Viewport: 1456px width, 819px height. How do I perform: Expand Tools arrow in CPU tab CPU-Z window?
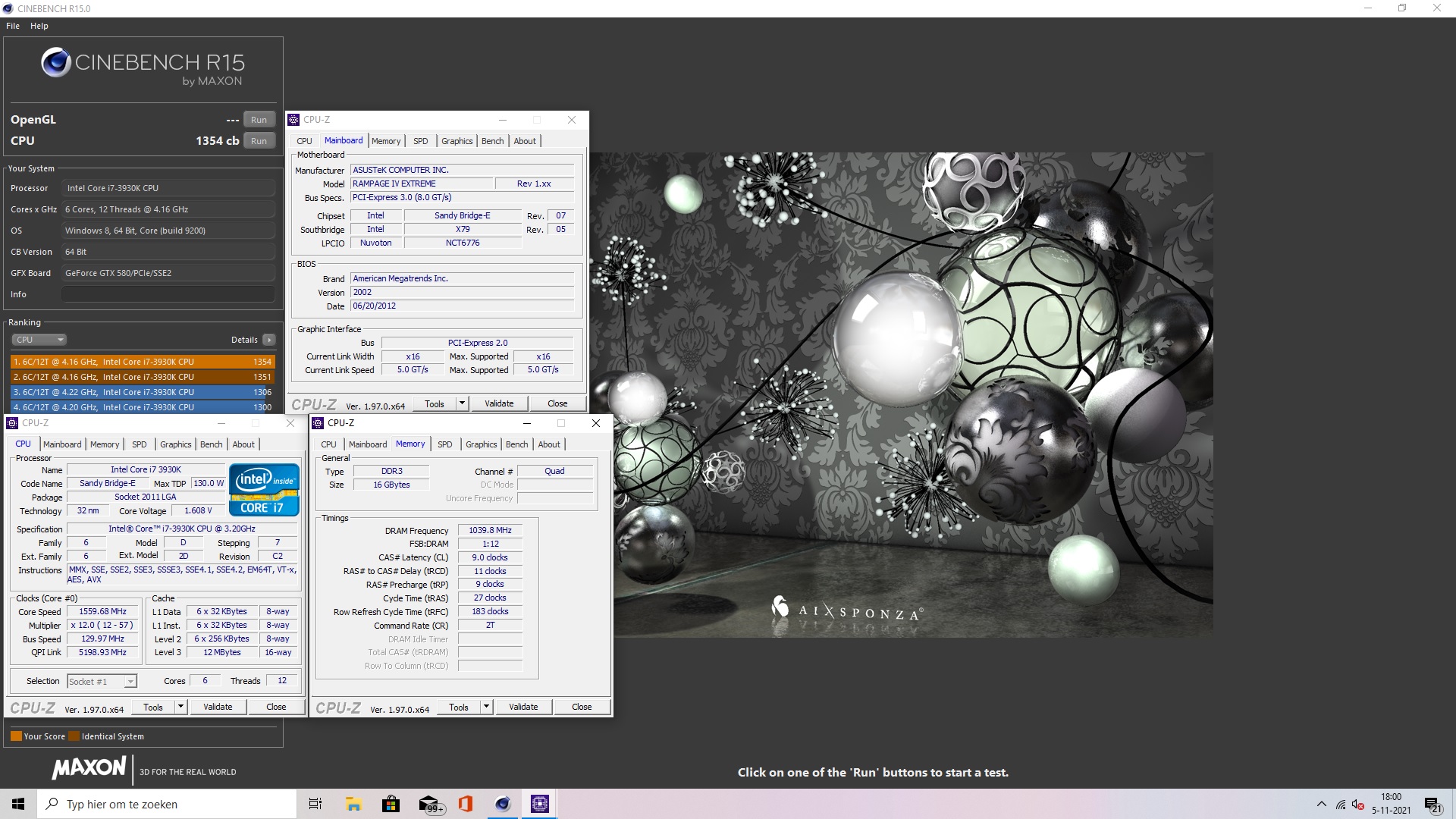click(180, 707)
